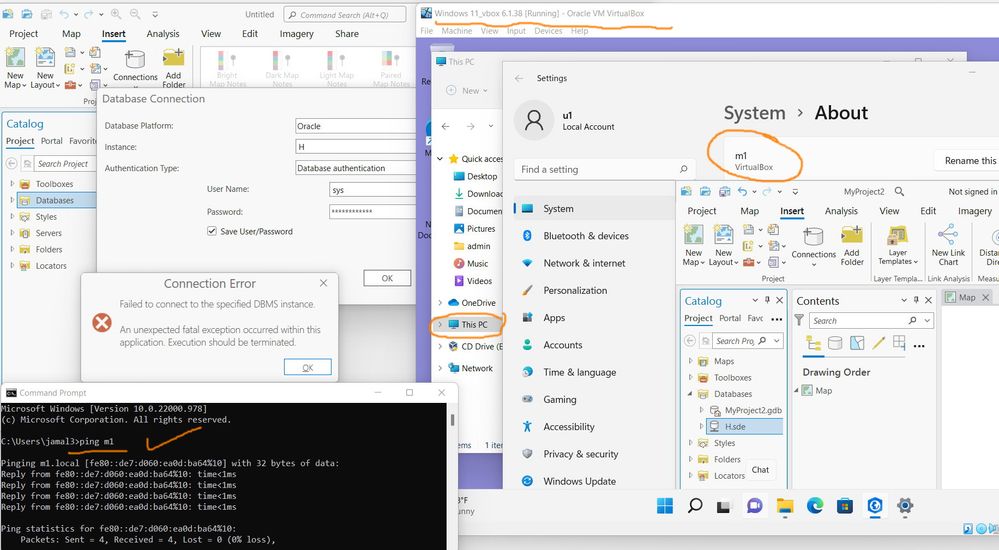Viewport: 999px width, 550px height.
Task: Select Bluetooth & devices in Settings
Action: [586, 236]
